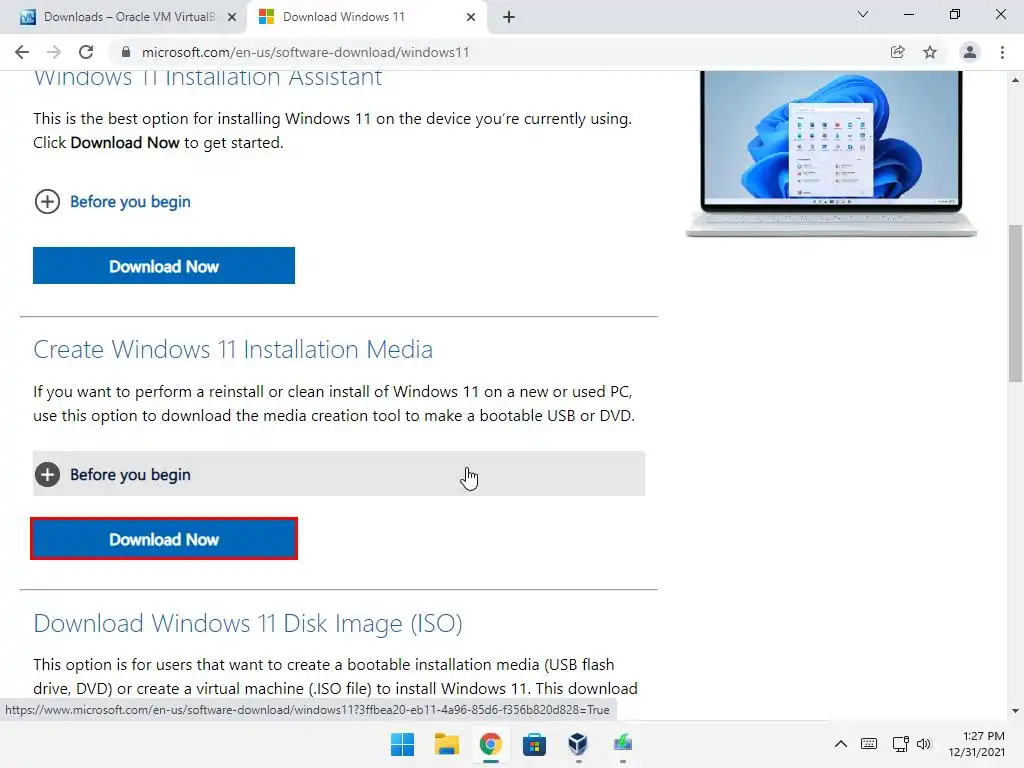
Task: Open a new browser tab
Action: (509, 17)
